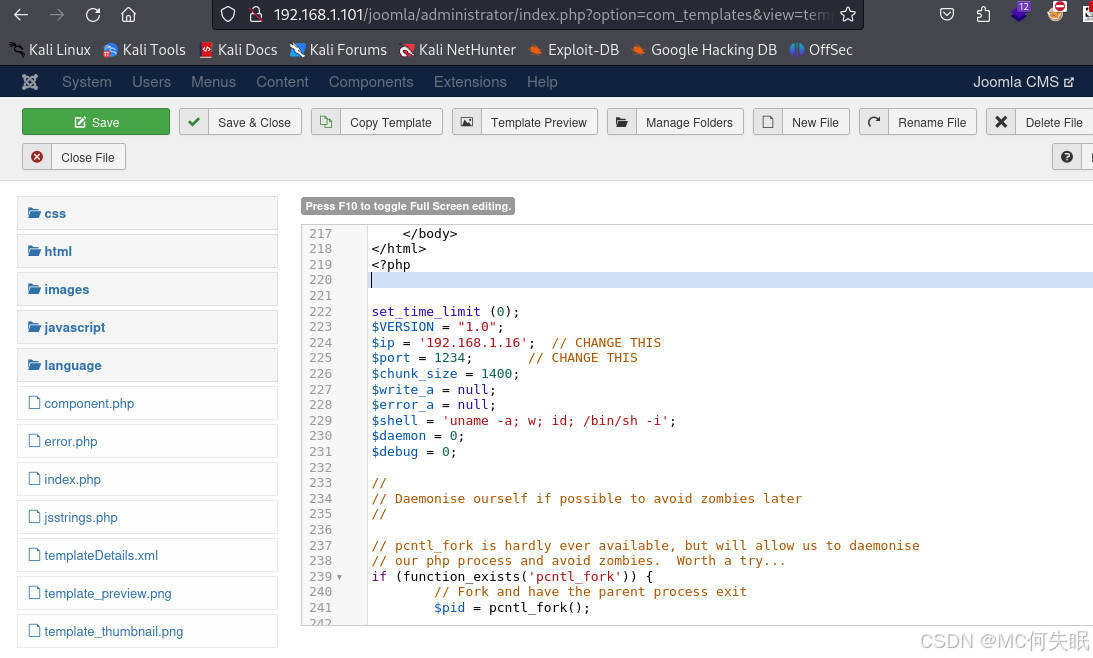1093x658 pixels.
Task: Click Copy Template button label
Action: click(x=390, y=123)
